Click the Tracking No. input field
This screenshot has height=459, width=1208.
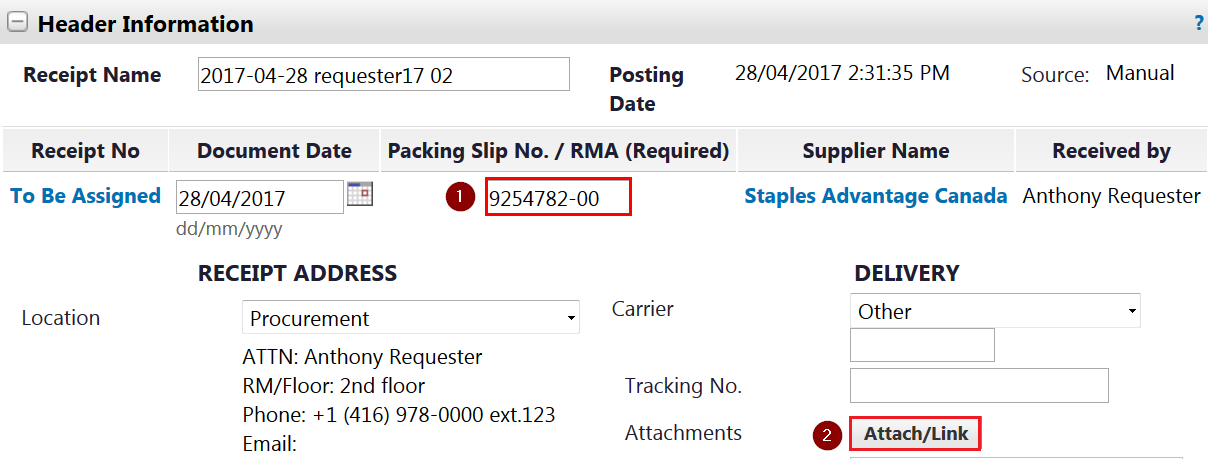pos(979,385)
